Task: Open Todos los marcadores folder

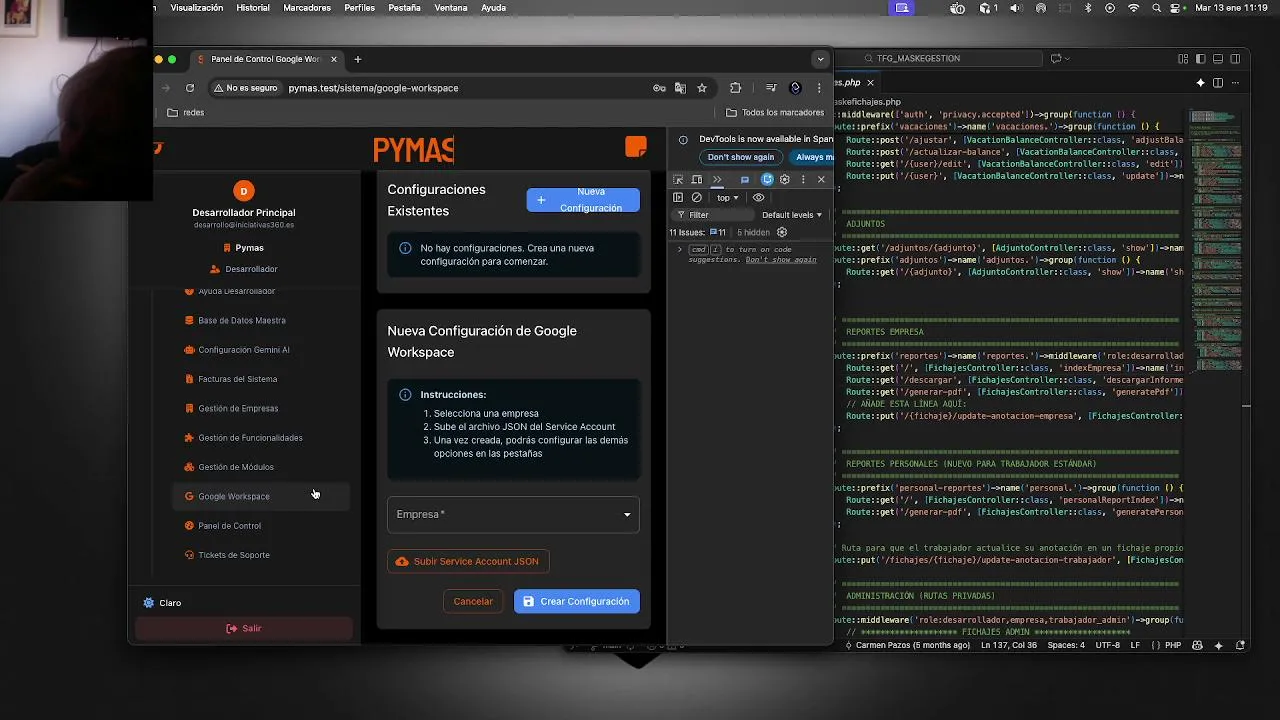Action: point(775,113)
